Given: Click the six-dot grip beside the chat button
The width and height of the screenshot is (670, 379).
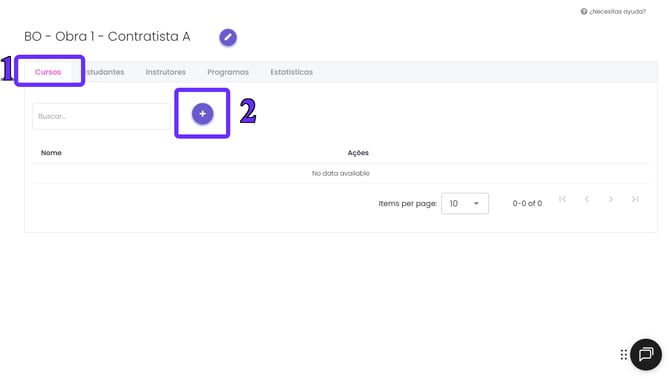Looking at the screenshot, I should tap(623, 354).
